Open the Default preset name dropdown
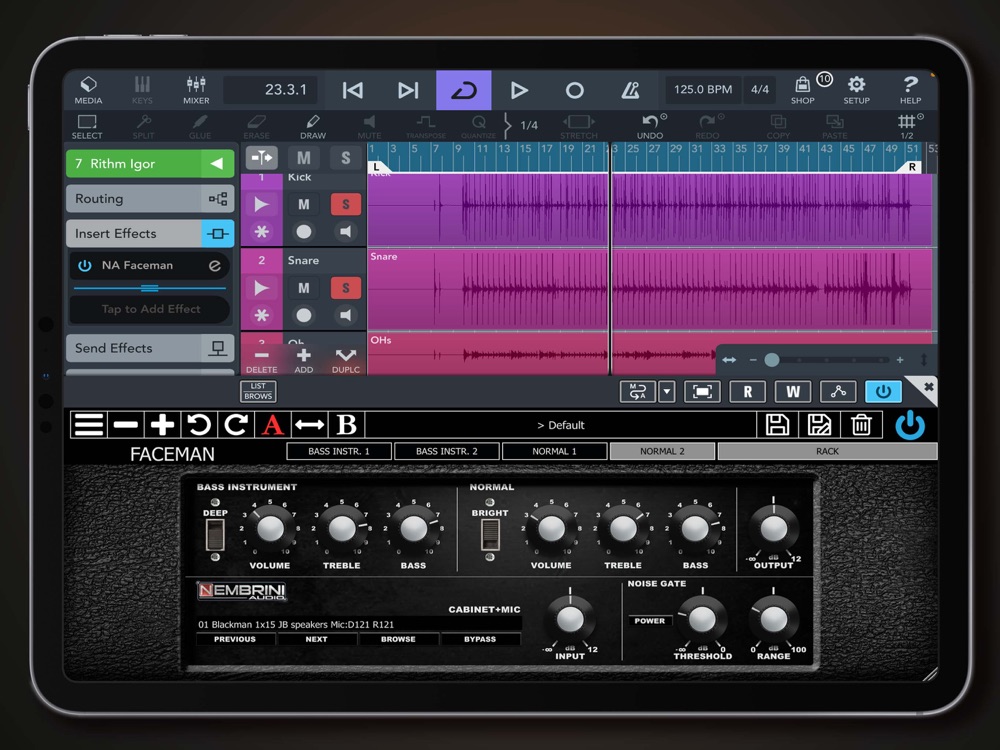The height and width of the screenshot is (750, 1000). [561, 425]
